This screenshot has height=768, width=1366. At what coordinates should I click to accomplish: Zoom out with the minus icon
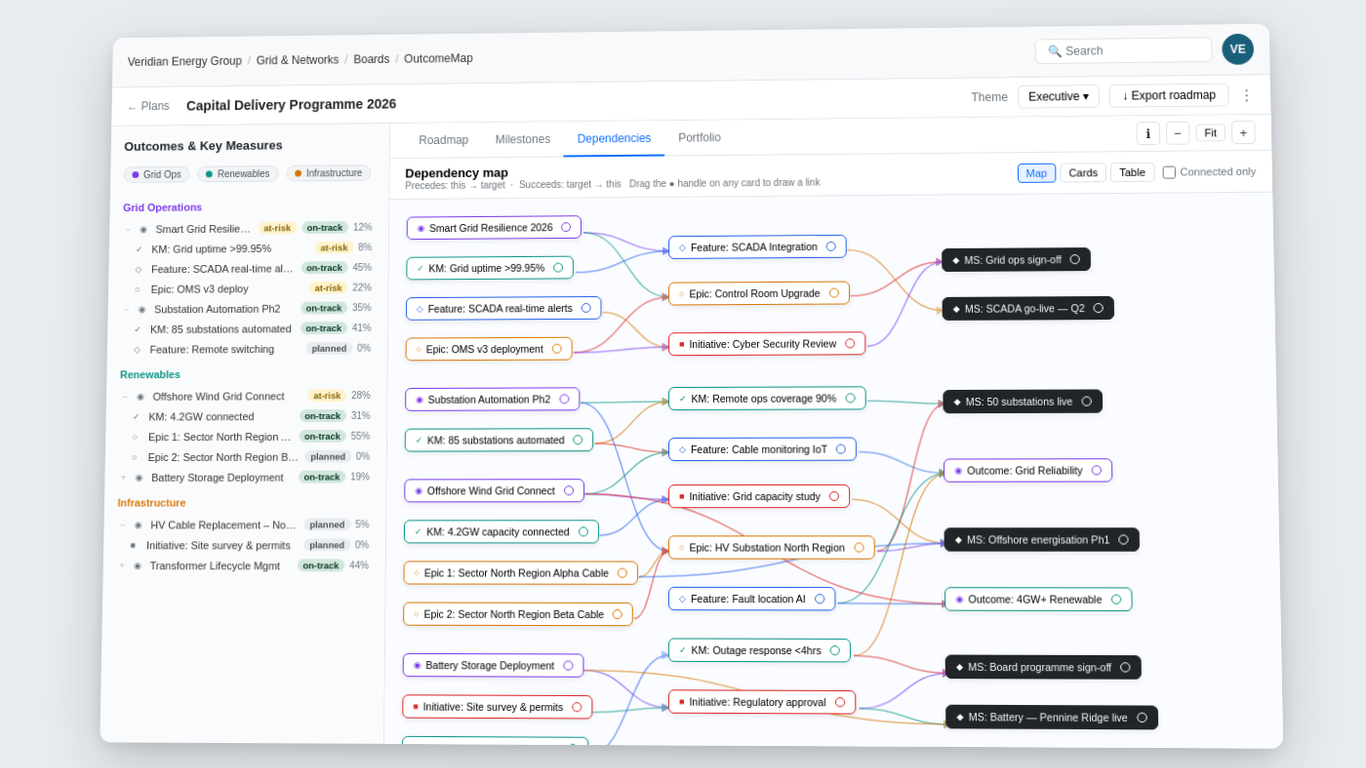pyautogui.click(x=1177, y=132)
